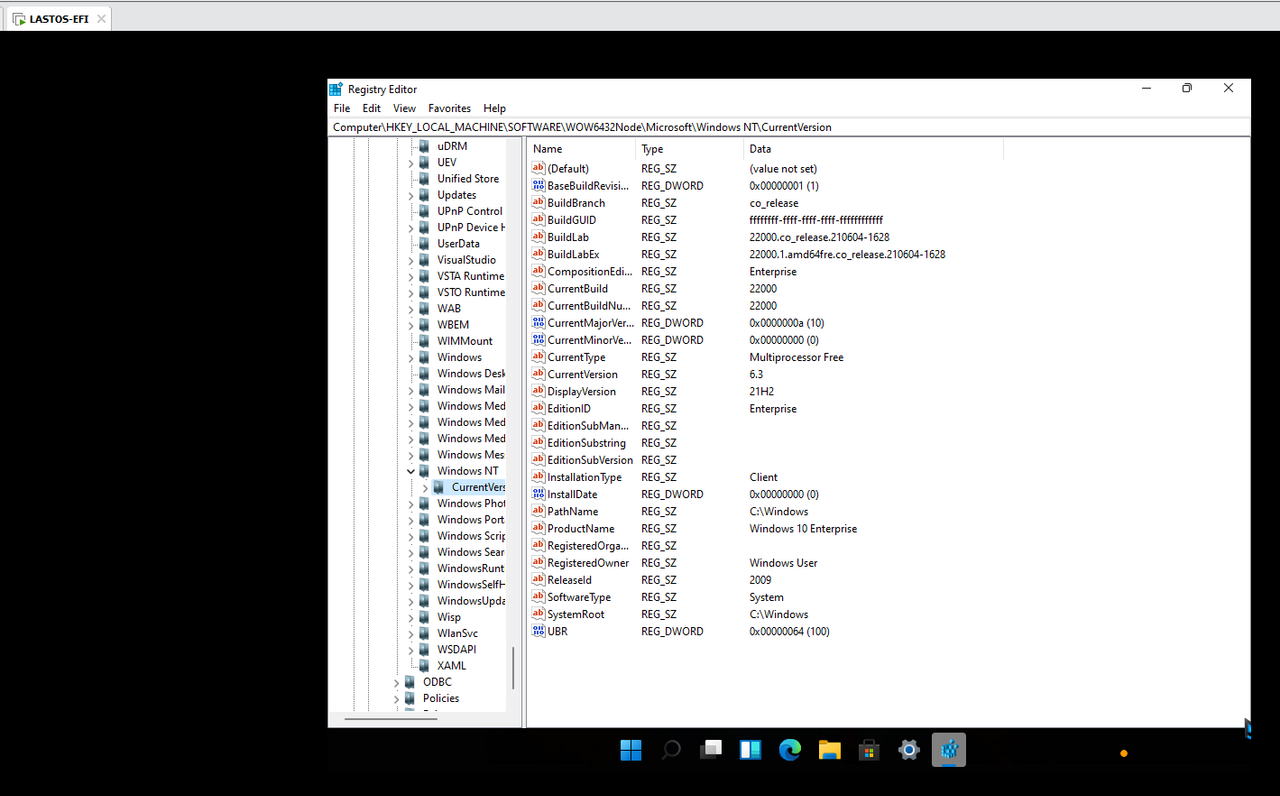Viewport: 1280px width, 796px height.
Task: Open the Windows Start menu icon
Action: [x=631, y=750]
